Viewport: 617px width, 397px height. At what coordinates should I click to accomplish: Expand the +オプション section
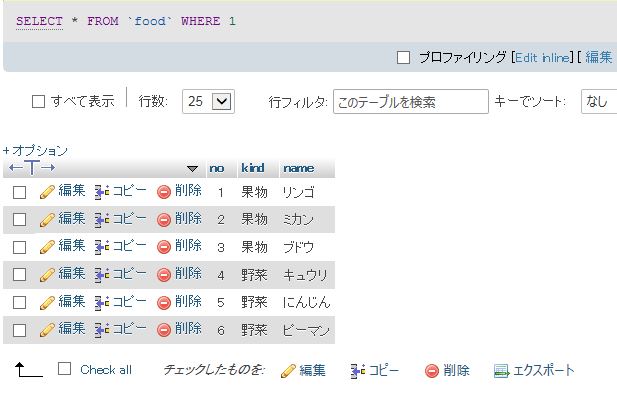click(35, 150)
